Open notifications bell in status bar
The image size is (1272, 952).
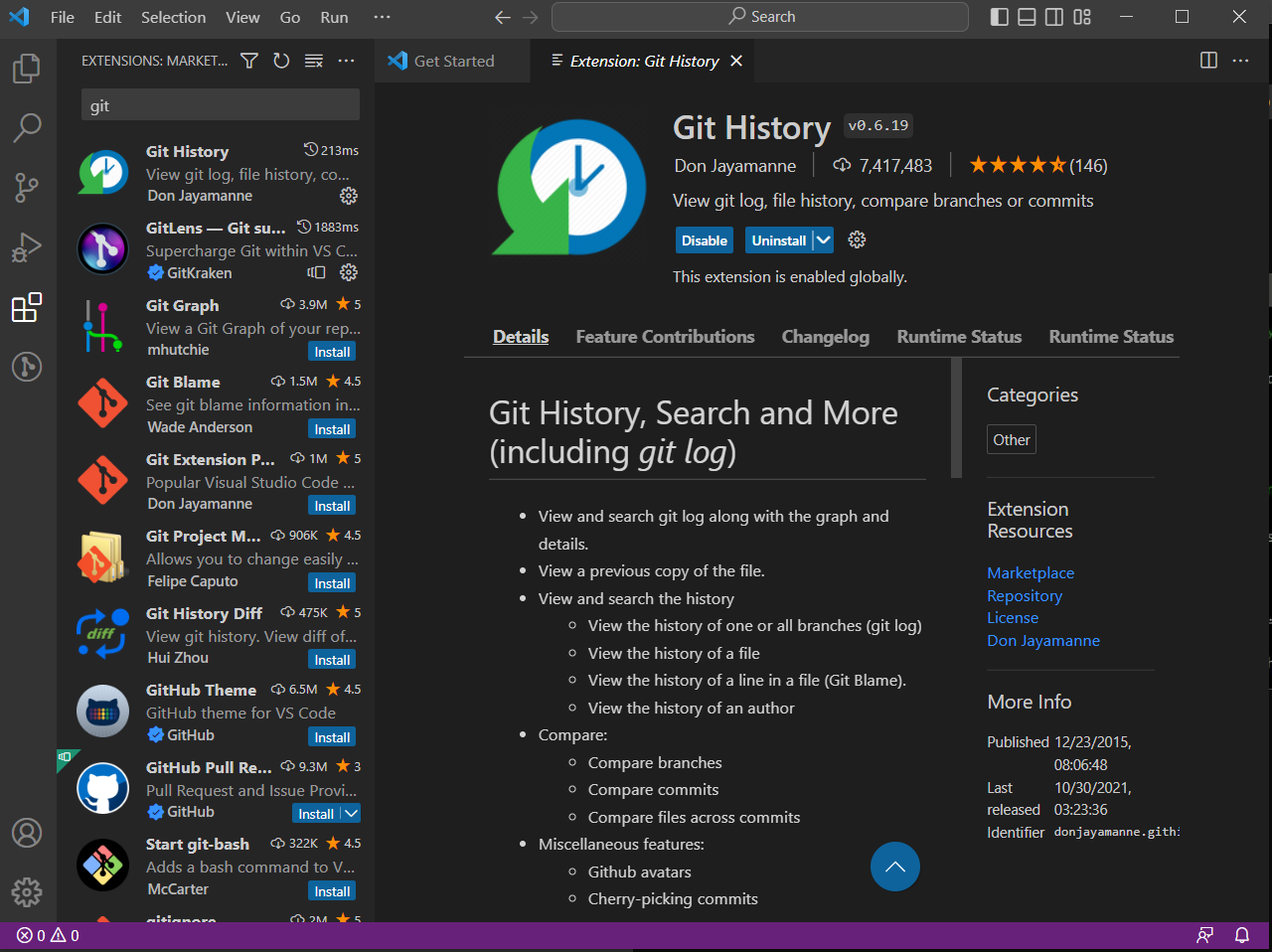[x=1242, y=935]
